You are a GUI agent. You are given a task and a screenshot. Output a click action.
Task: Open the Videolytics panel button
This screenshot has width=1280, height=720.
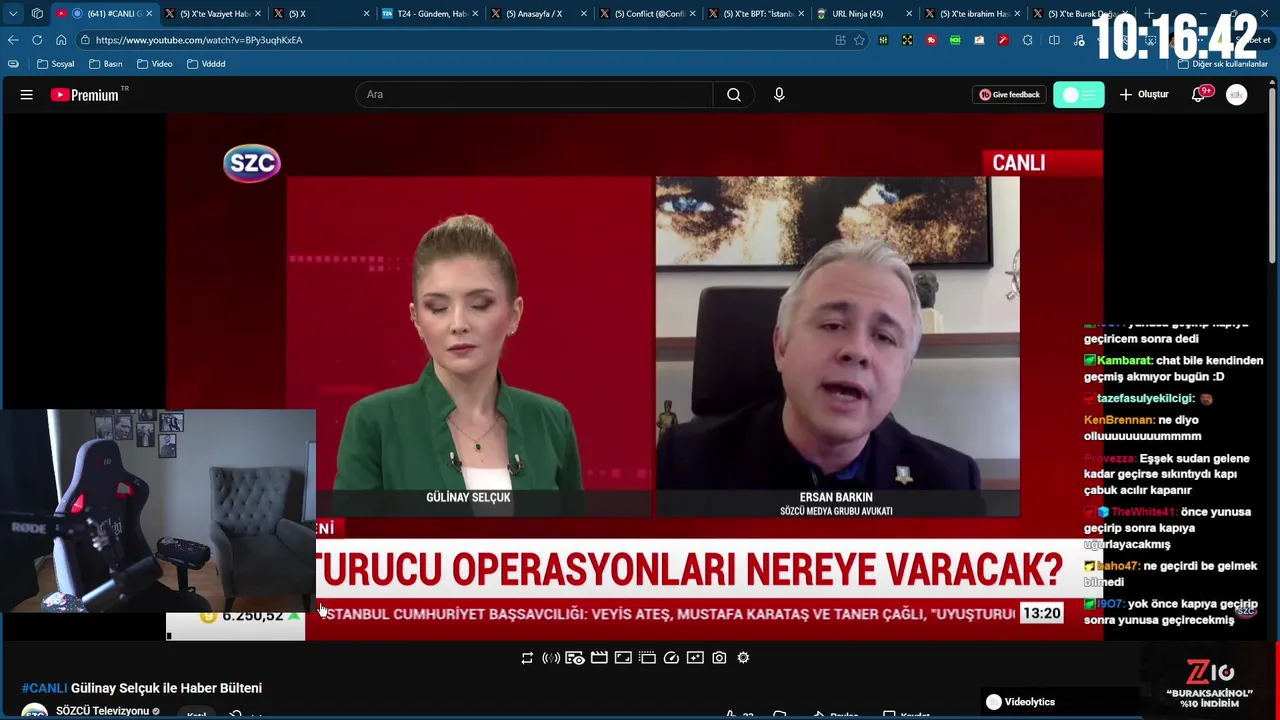(x=1020, y=702)
